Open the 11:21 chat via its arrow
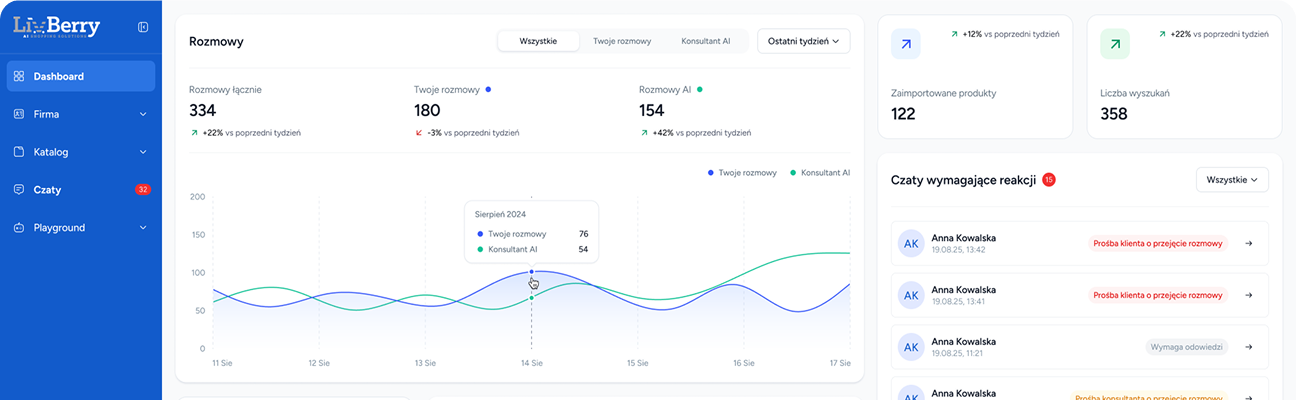1296x400 pixels. (1247, 347)
